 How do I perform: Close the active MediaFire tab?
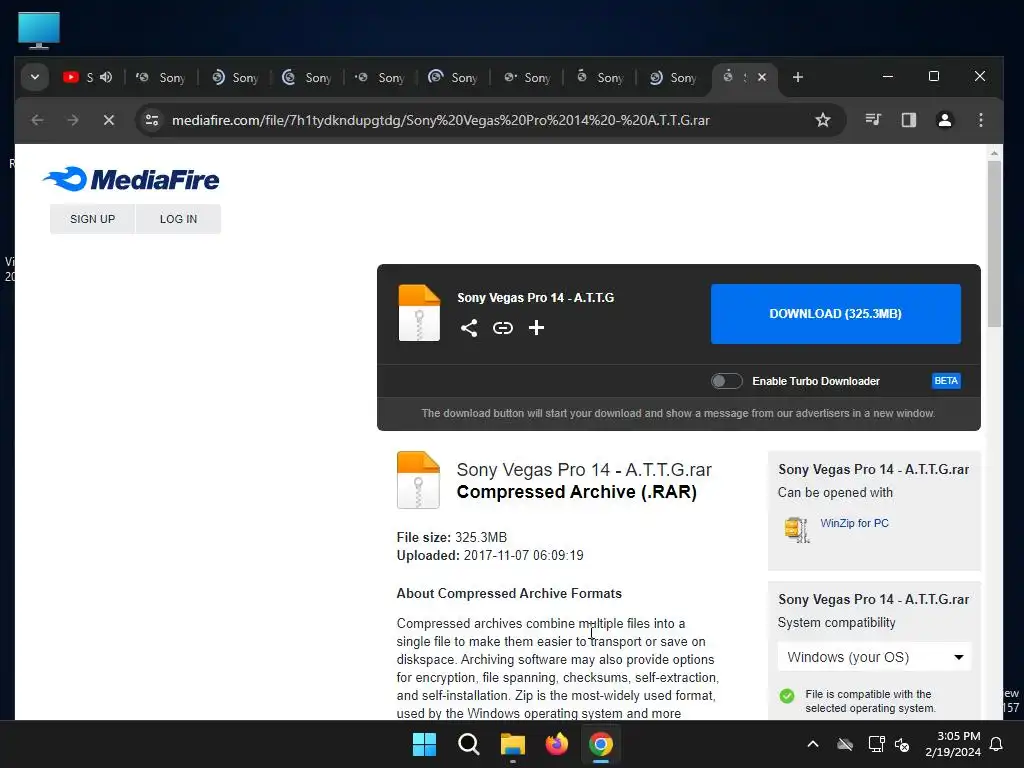[761, 77]
